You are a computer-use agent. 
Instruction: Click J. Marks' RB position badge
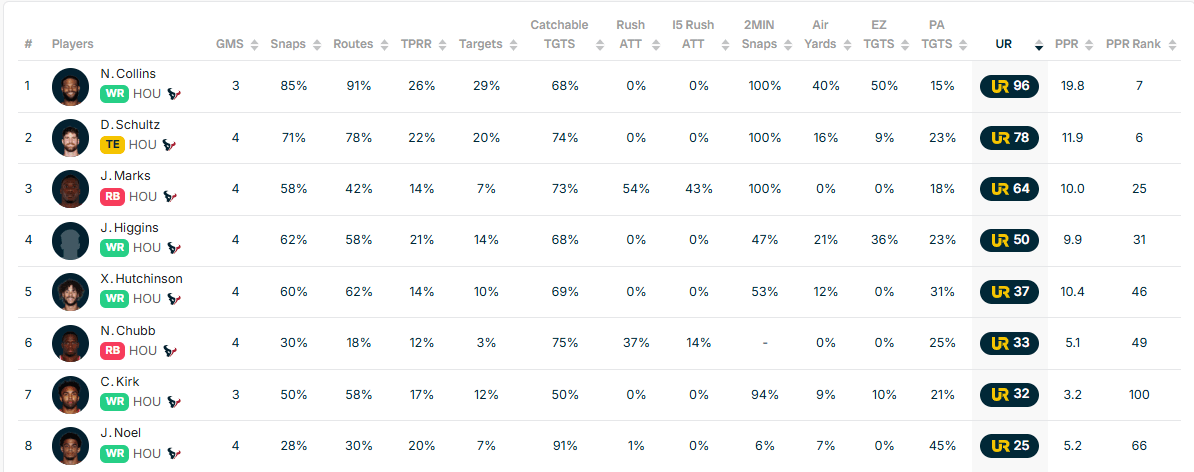[x=112, y=196]
